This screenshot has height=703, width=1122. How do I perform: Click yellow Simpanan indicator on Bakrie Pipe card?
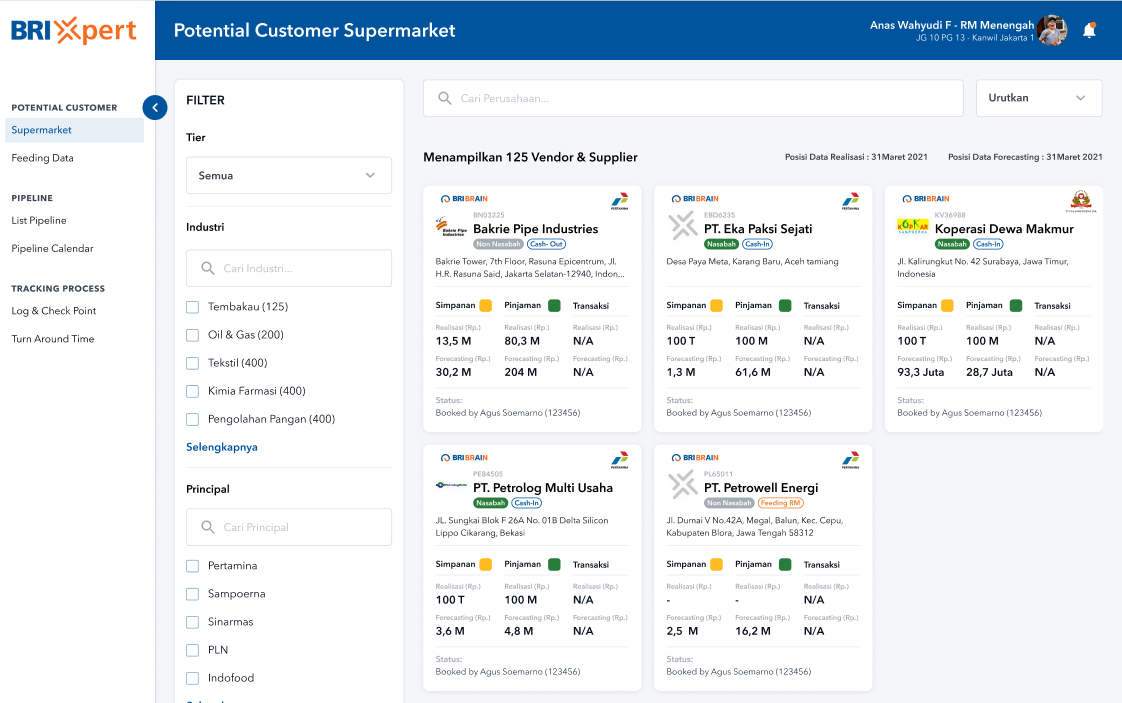click(x=485, y=306)
